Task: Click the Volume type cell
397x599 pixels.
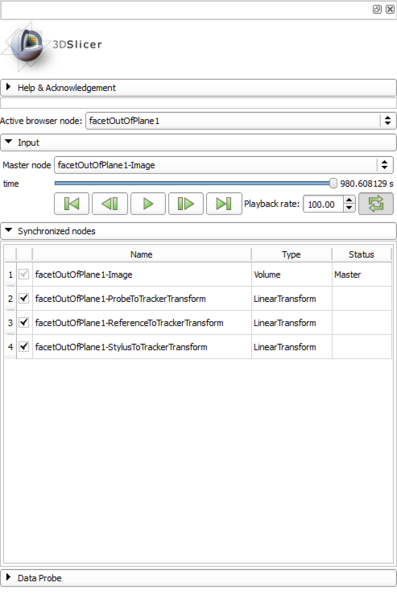Action: 292,275
